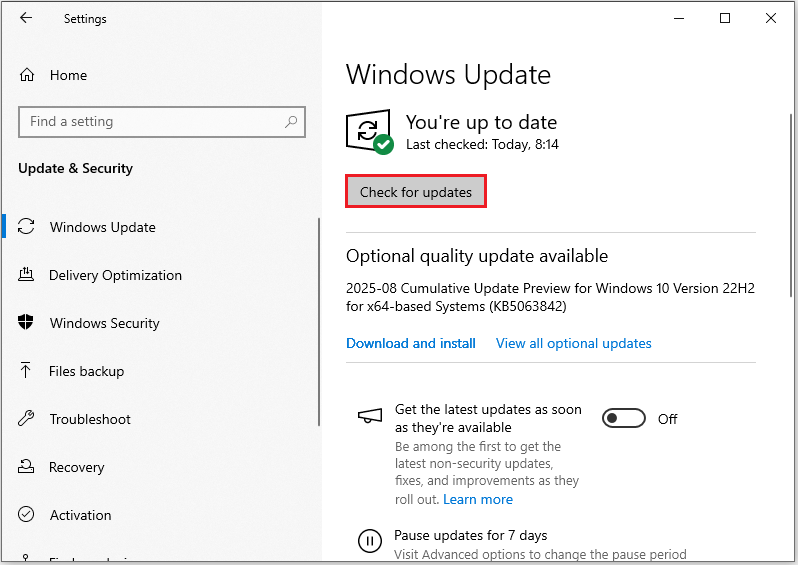This screenshot has width=798, height=565.
Task: Click Download and install link
Action: tap(411, 343)
